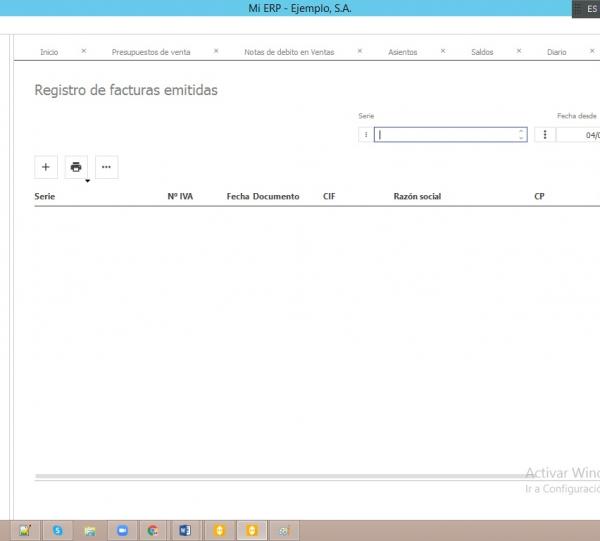600x541 pixels.
Task: Close the Diario tab
Action: tap(592, 51)
